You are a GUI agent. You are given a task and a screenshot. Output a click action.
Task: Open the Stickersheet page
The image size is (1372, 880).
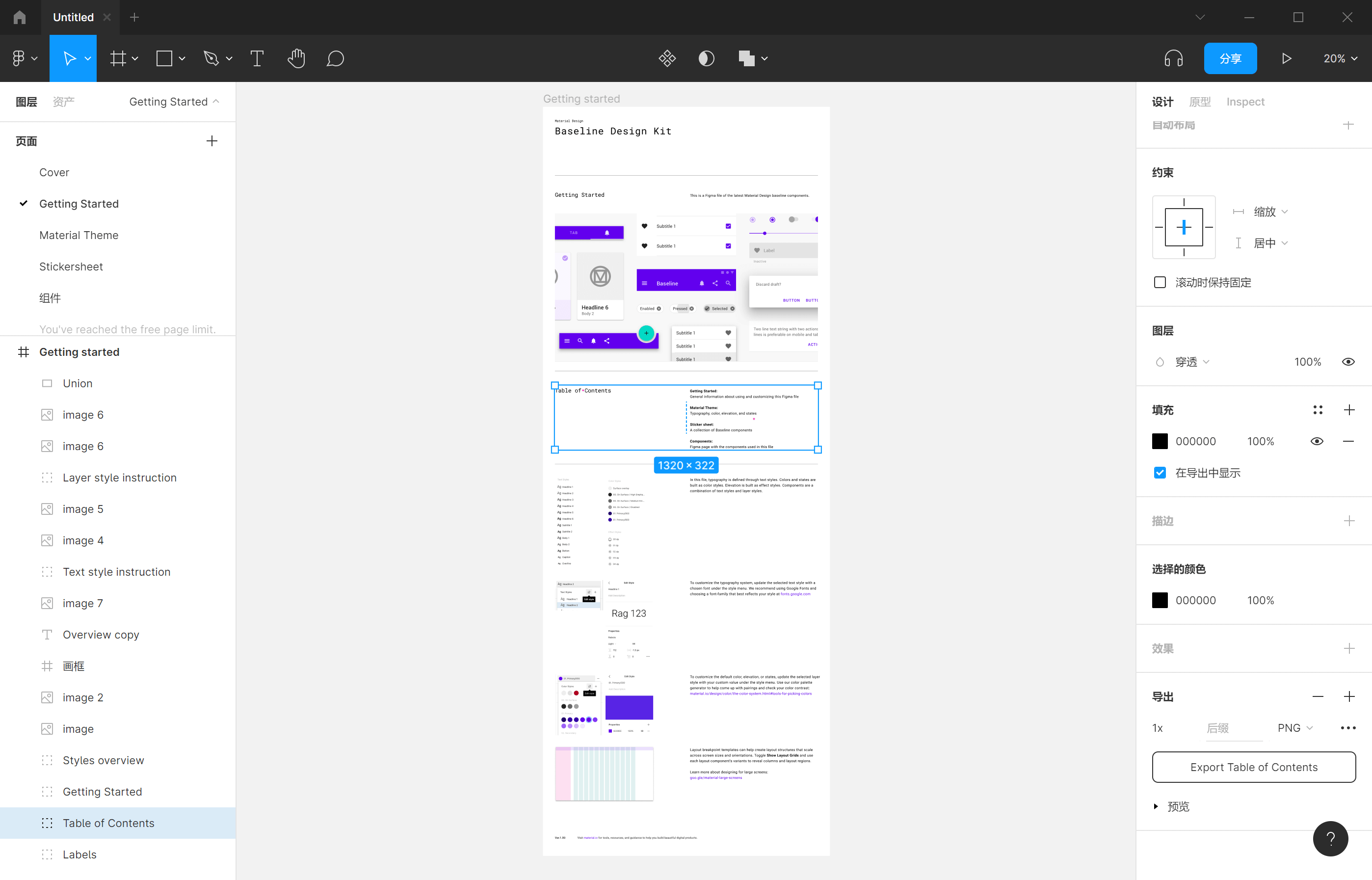point(71,267)
